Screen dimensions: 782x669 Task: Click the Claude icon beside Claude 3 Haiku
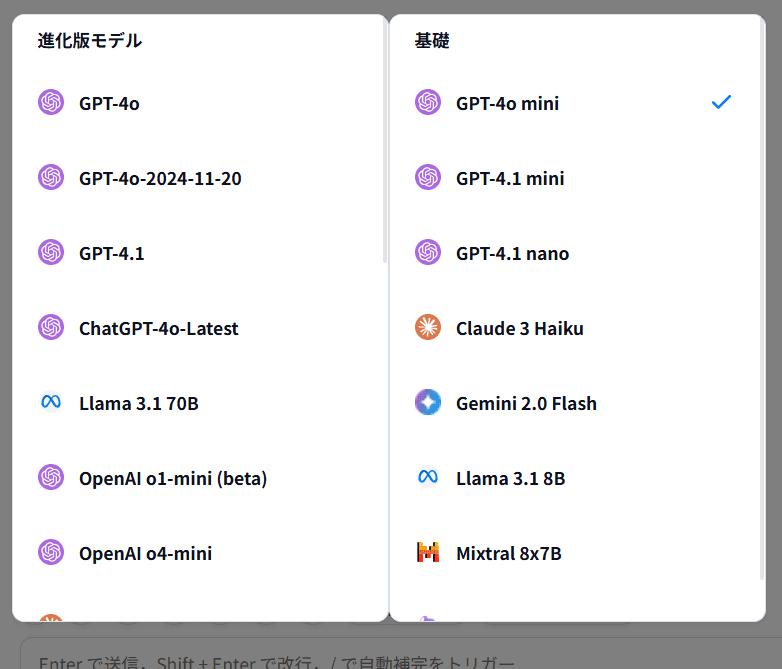(428, 327)
